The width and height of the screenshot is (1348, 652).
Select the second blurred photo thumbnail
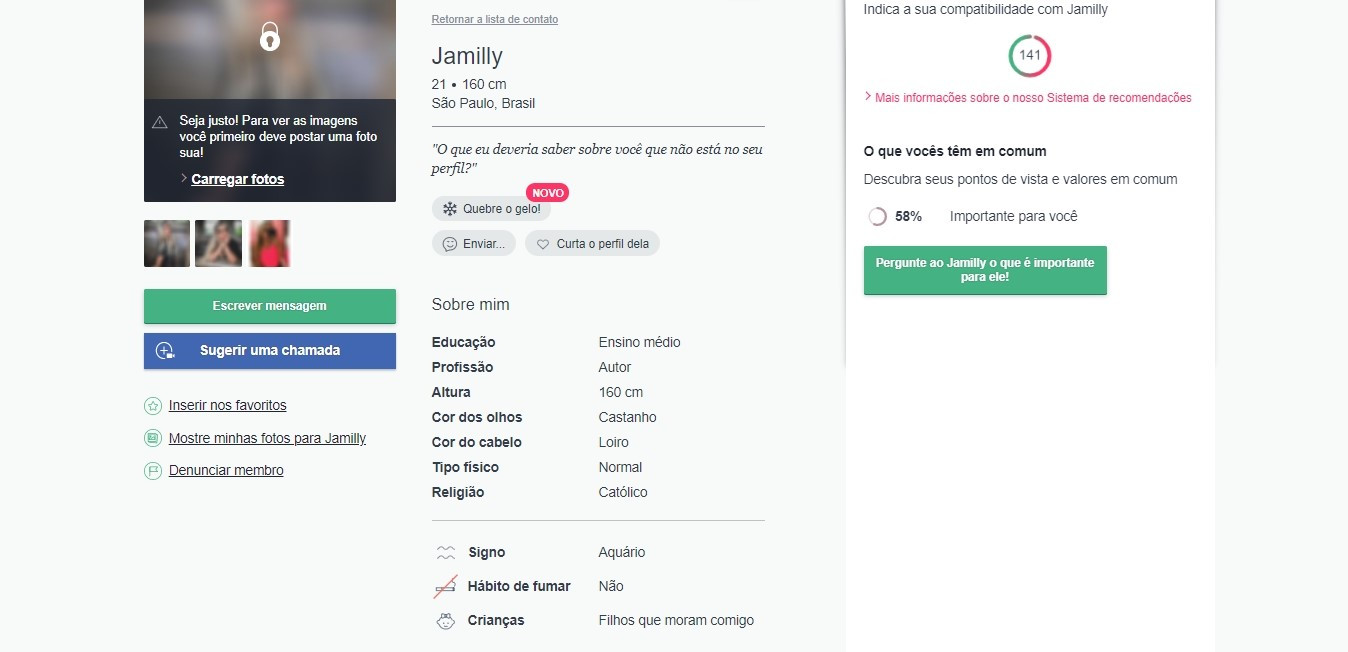pyautogui.click(x=218, y=243)
